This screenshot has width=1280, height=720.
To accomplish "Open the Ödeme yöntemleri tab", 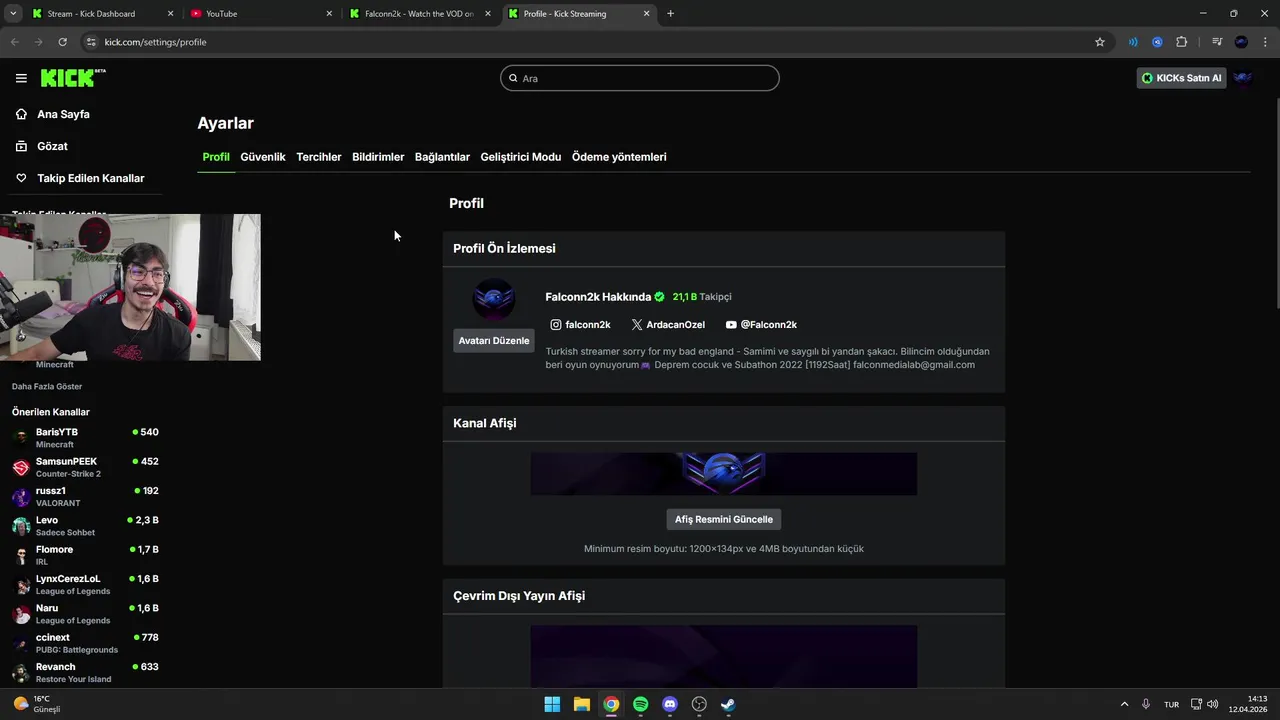I will (x=619, y=157).
